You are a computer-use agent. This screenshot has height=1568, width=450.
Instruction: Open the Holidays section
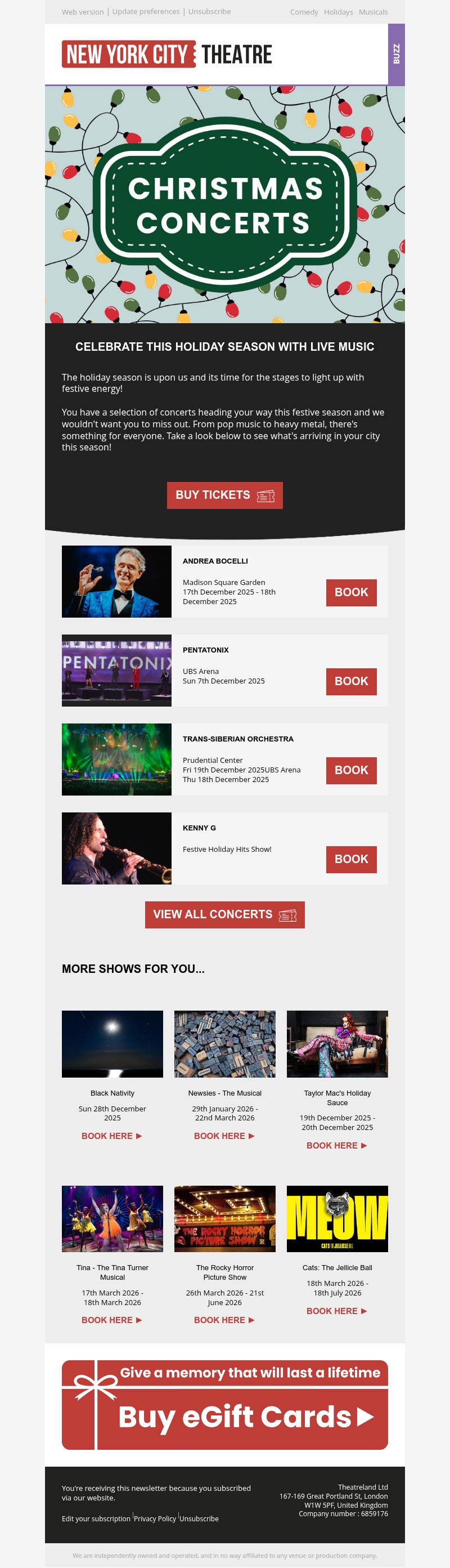pos(338,12)
